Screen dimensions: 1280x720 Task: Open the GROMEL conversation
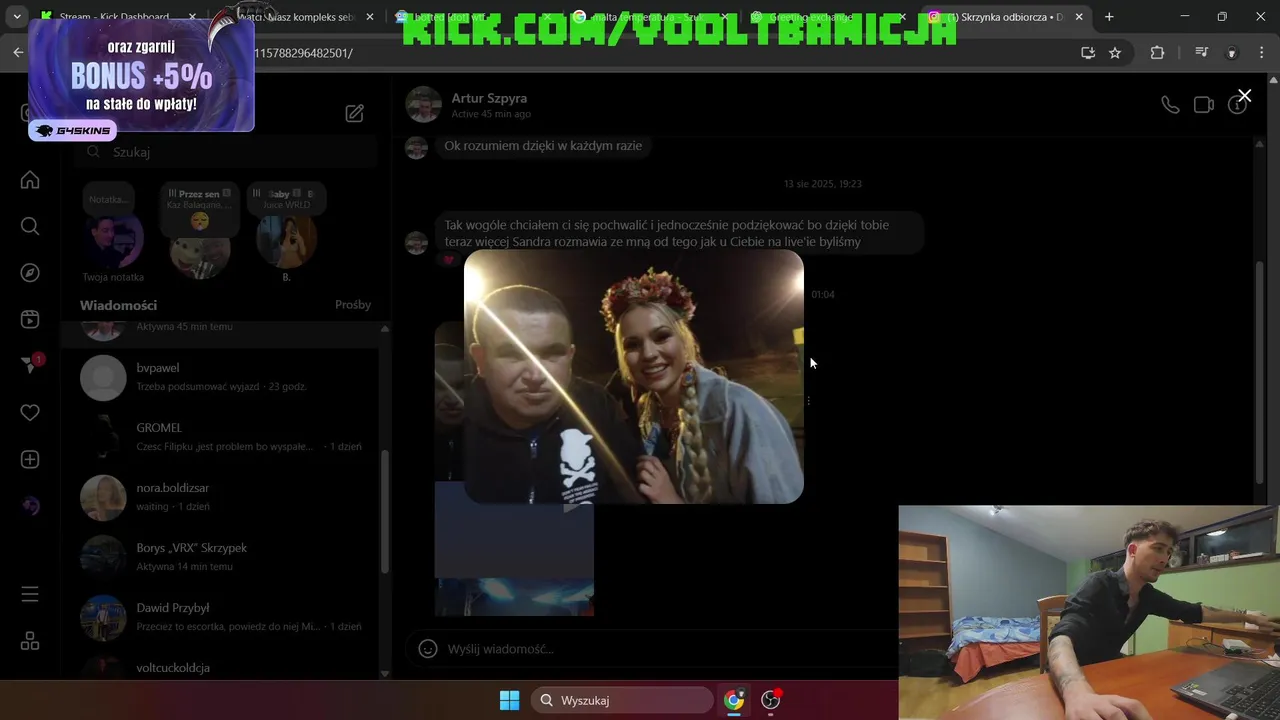point(220,437)
